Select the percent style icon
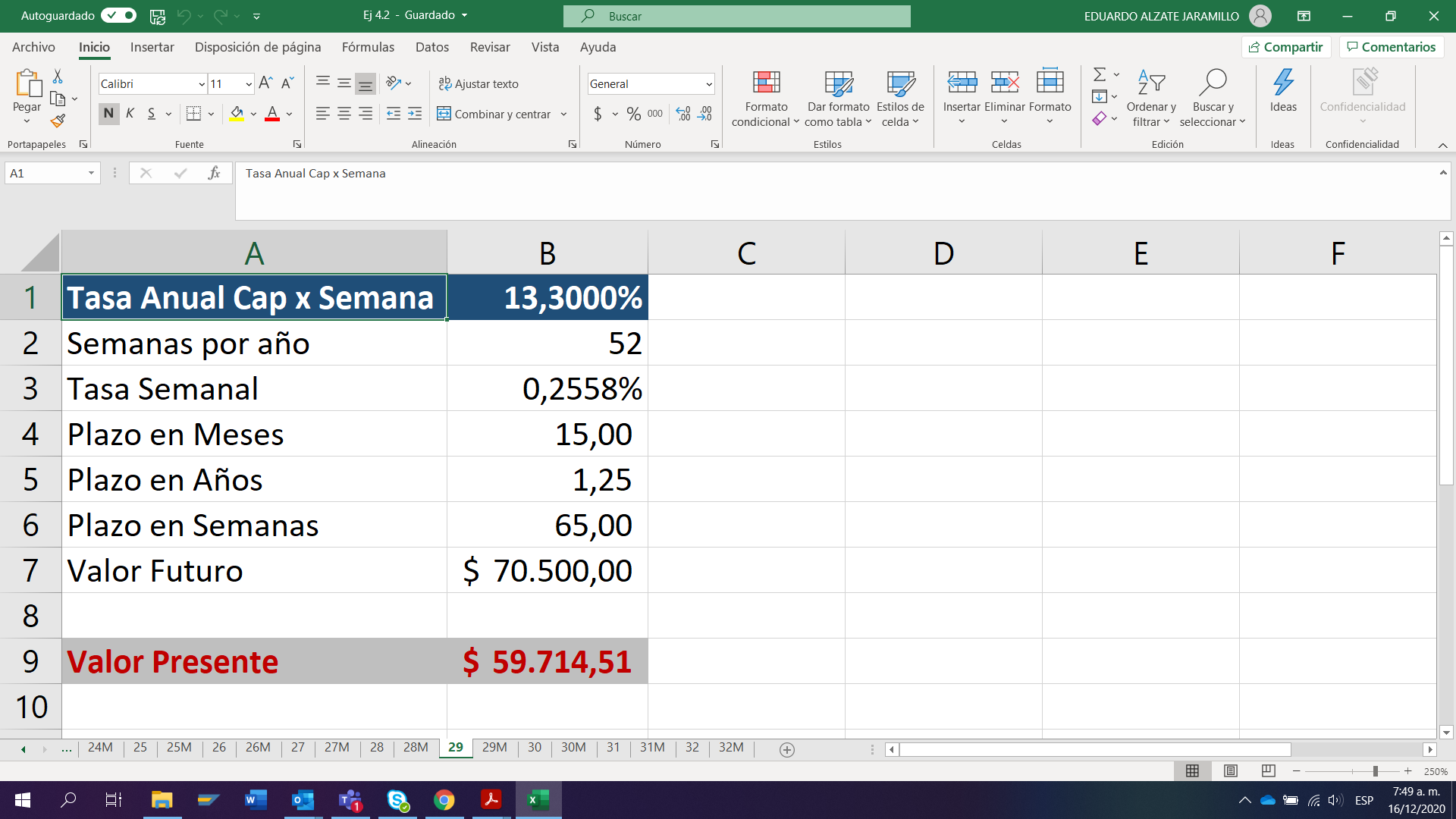 click(634, 114)
